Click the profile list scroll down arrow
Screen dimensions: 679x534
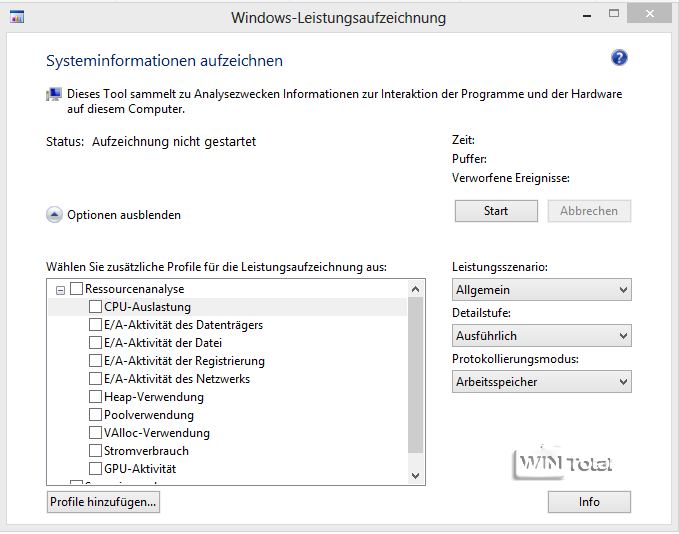pos(415,476)
